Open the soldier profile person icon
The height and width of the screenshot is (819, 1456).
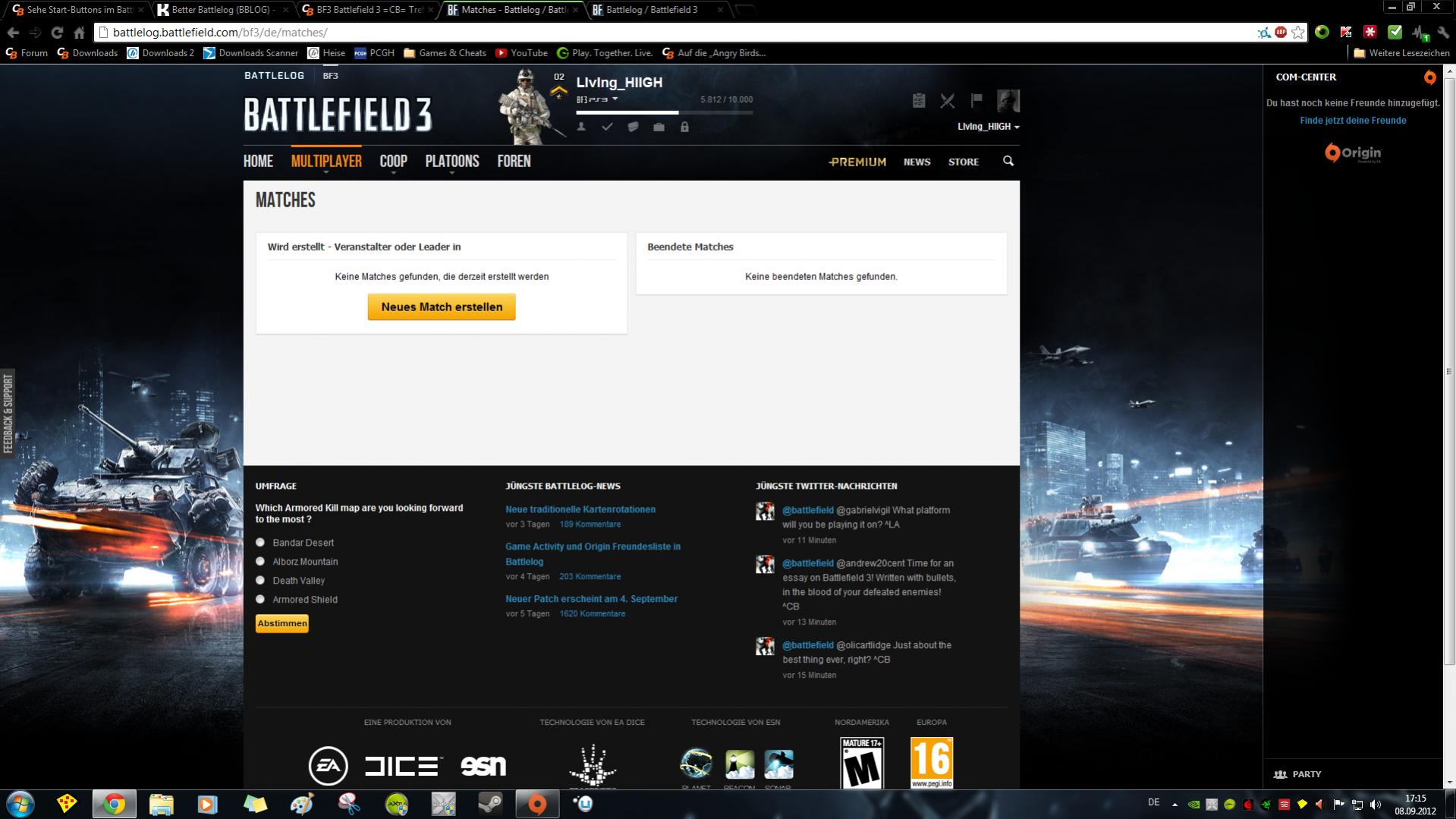point(581,127)
